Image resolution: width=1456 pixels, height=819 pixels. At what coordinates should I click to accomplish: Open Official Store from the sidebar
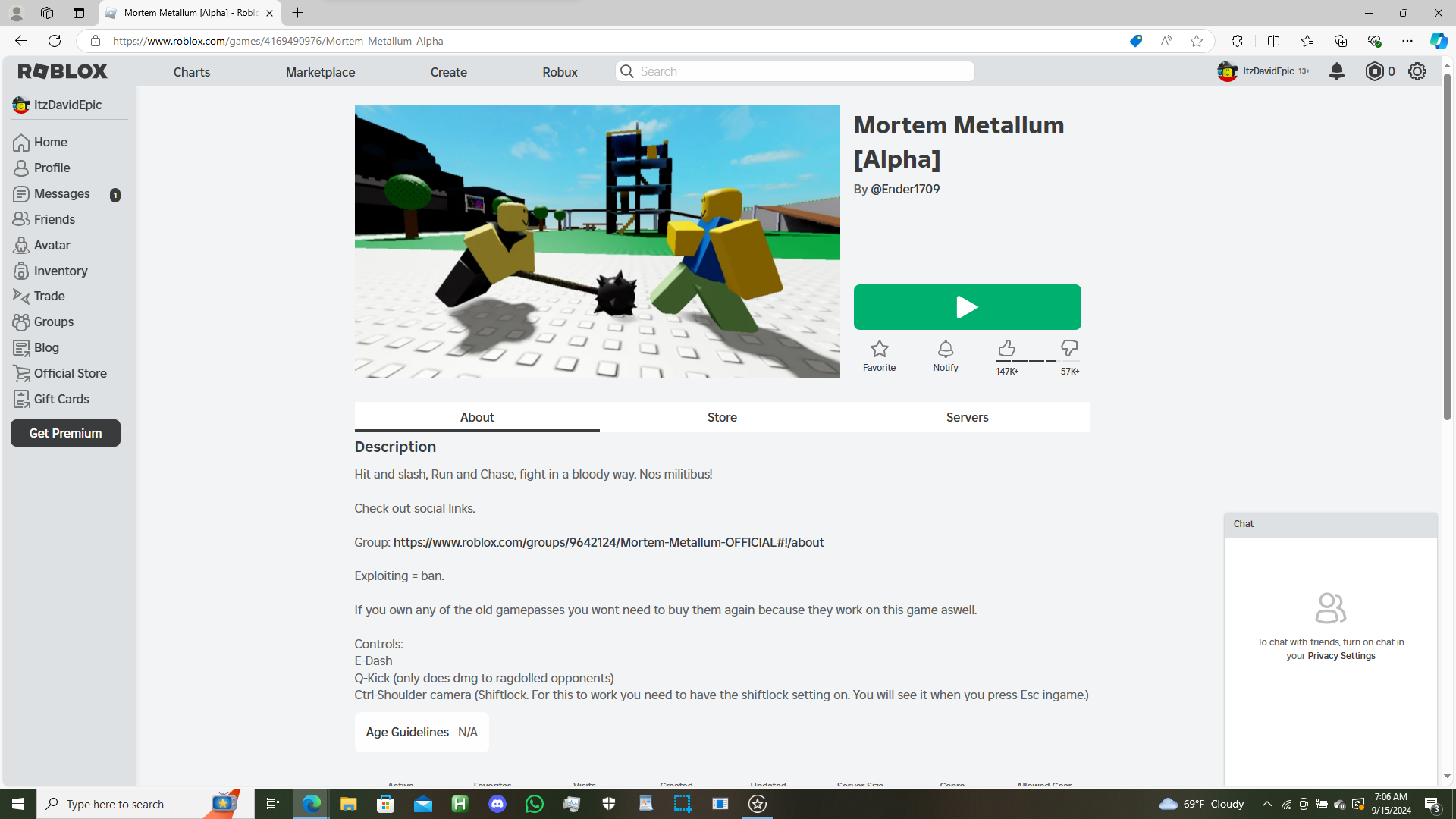click(x=69, y=373)
